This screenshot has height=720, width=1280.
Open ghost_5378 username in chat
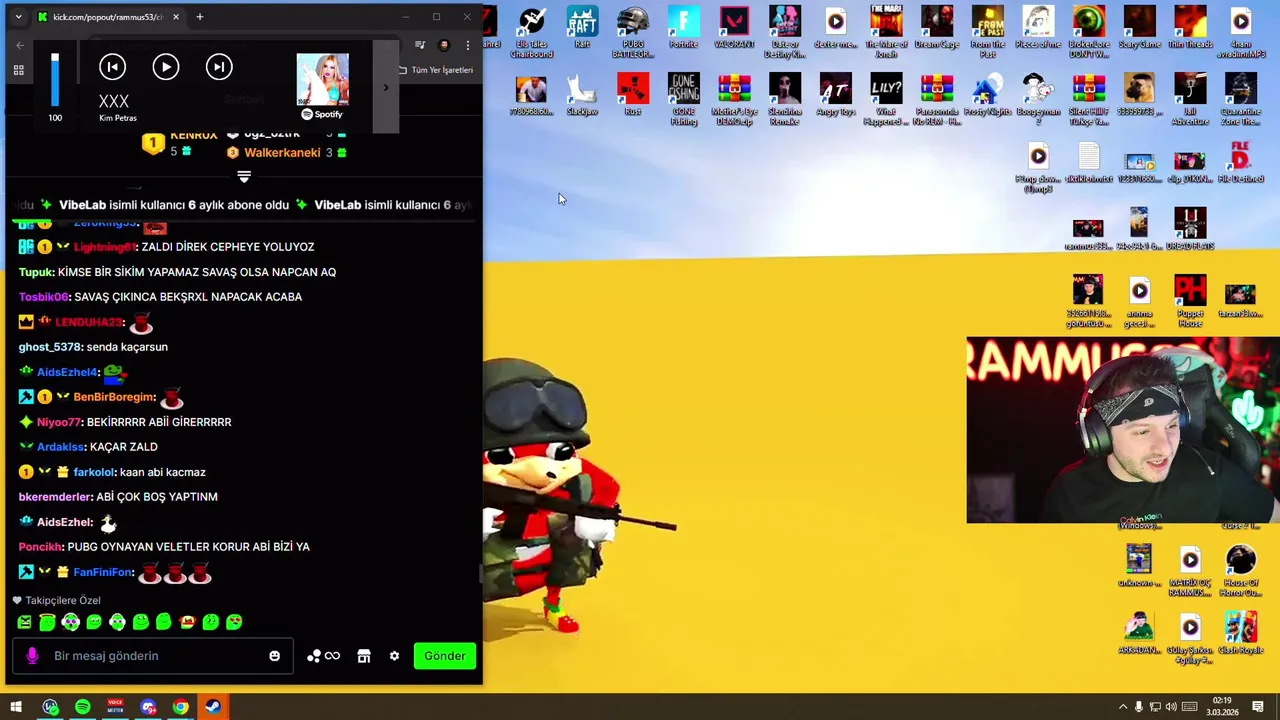pos(50,347)
